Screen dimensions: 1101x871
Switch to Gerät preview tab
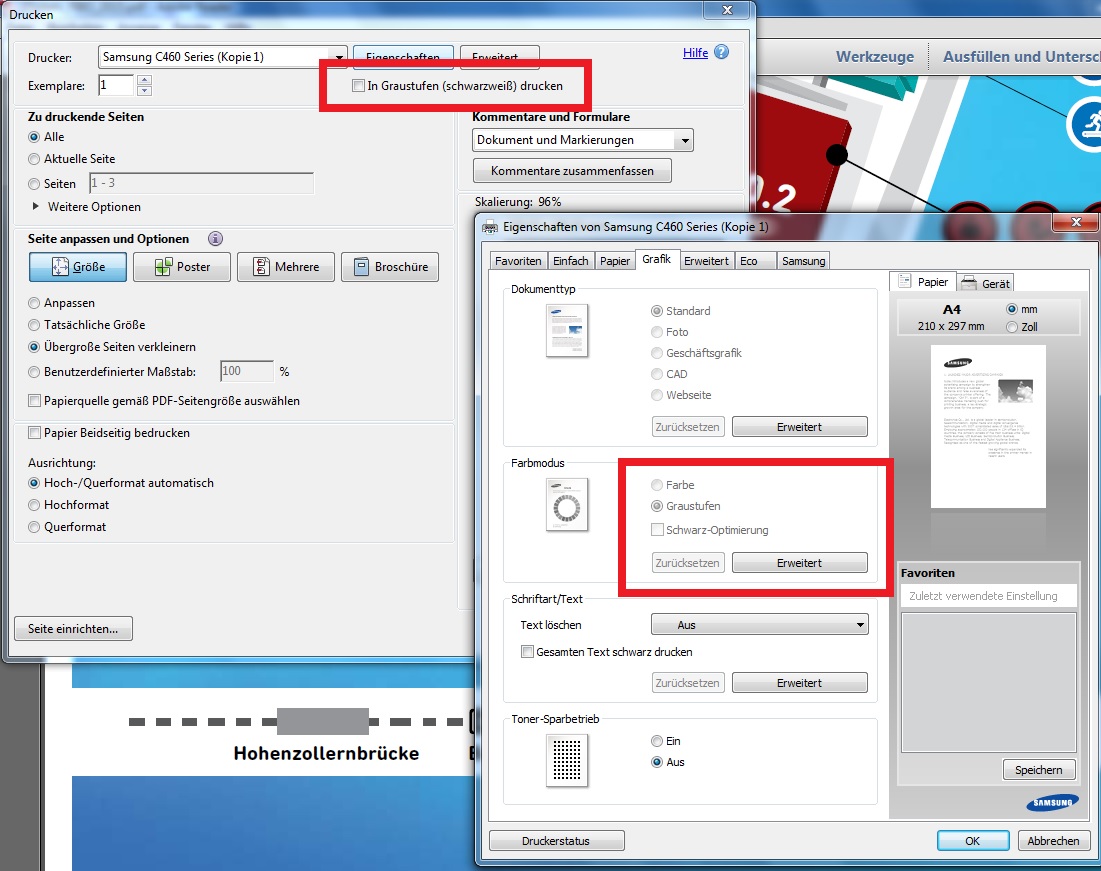pyautogui.click(x=986, y=283)
